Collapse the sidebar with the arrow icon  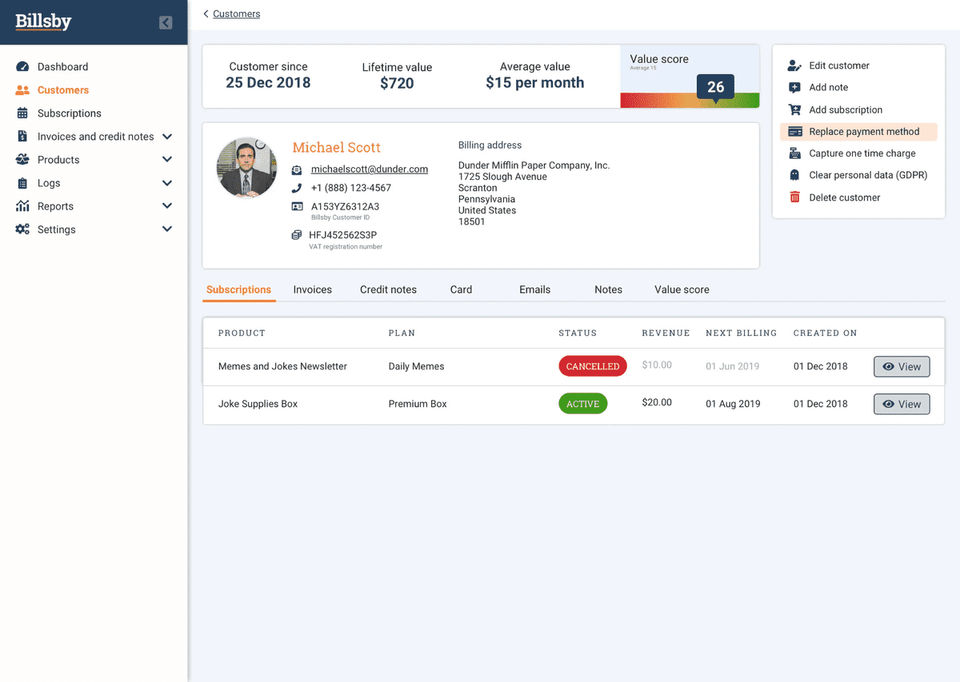pyautogui.click(x=165, y=23)
